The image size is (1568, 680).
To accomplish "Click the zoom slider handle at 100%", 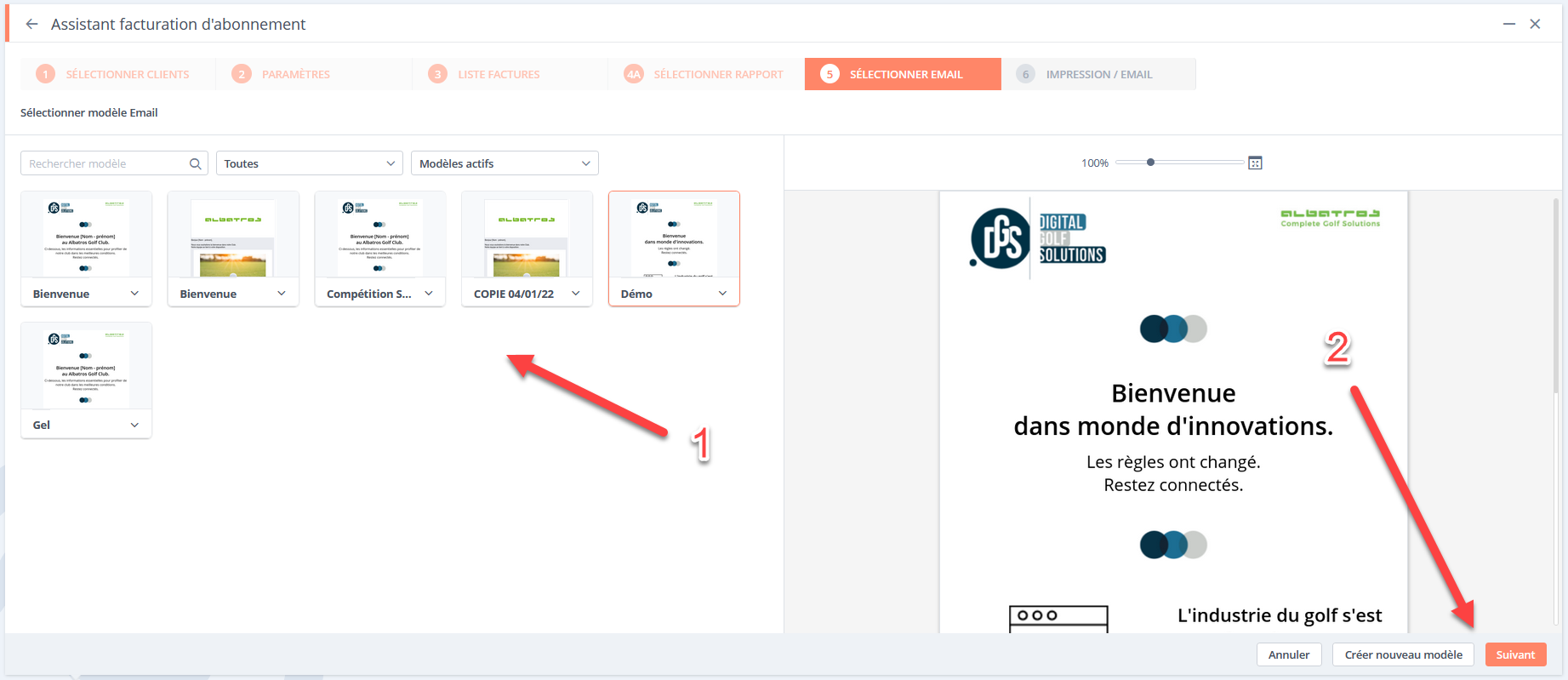I will coord(1150,163).
